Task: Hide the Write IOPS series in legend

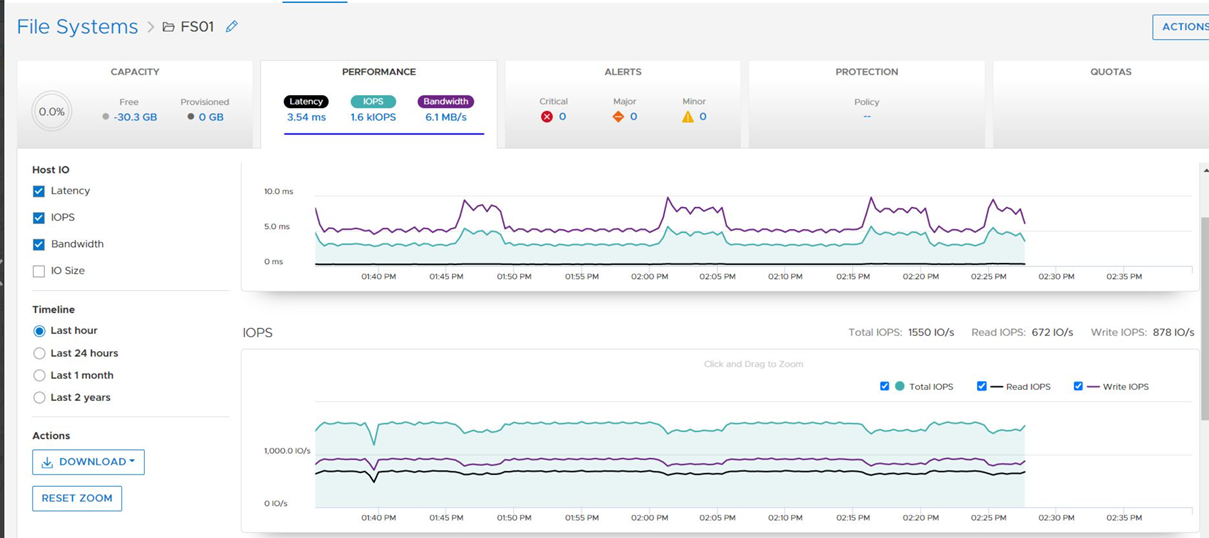Action: (x=1078, y=386)
